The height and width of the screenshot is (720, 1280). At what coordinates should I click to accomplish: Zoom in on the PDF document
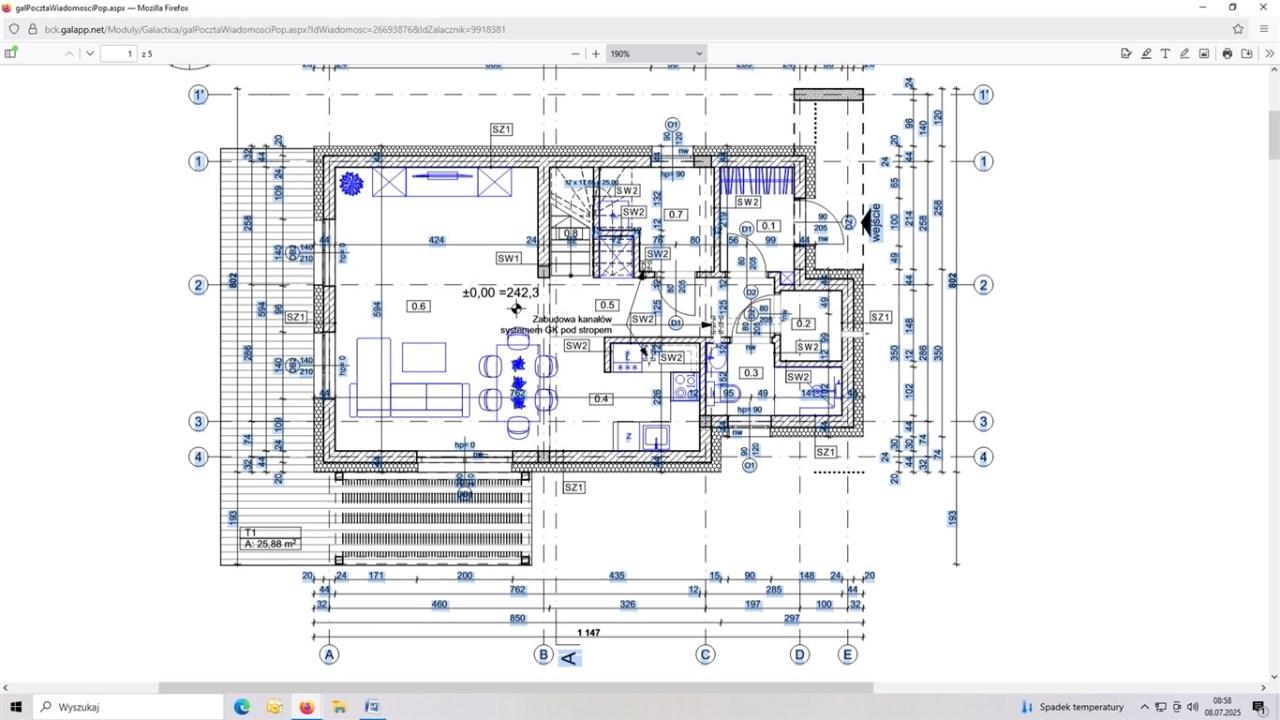(x=596, y=53)
